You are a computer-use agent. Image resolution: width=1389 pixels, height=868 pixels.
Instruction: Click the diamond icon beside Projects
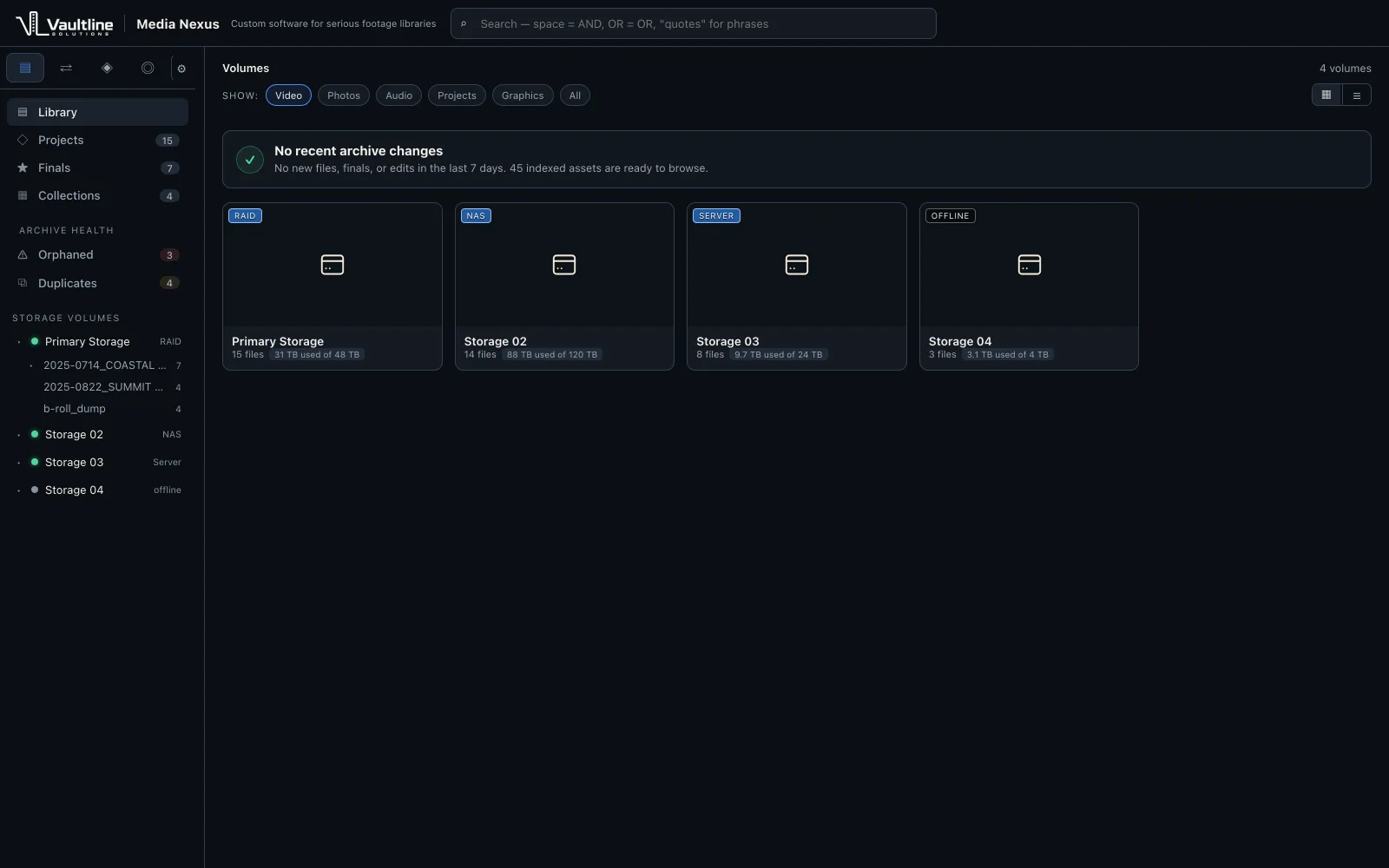(23, 140)
